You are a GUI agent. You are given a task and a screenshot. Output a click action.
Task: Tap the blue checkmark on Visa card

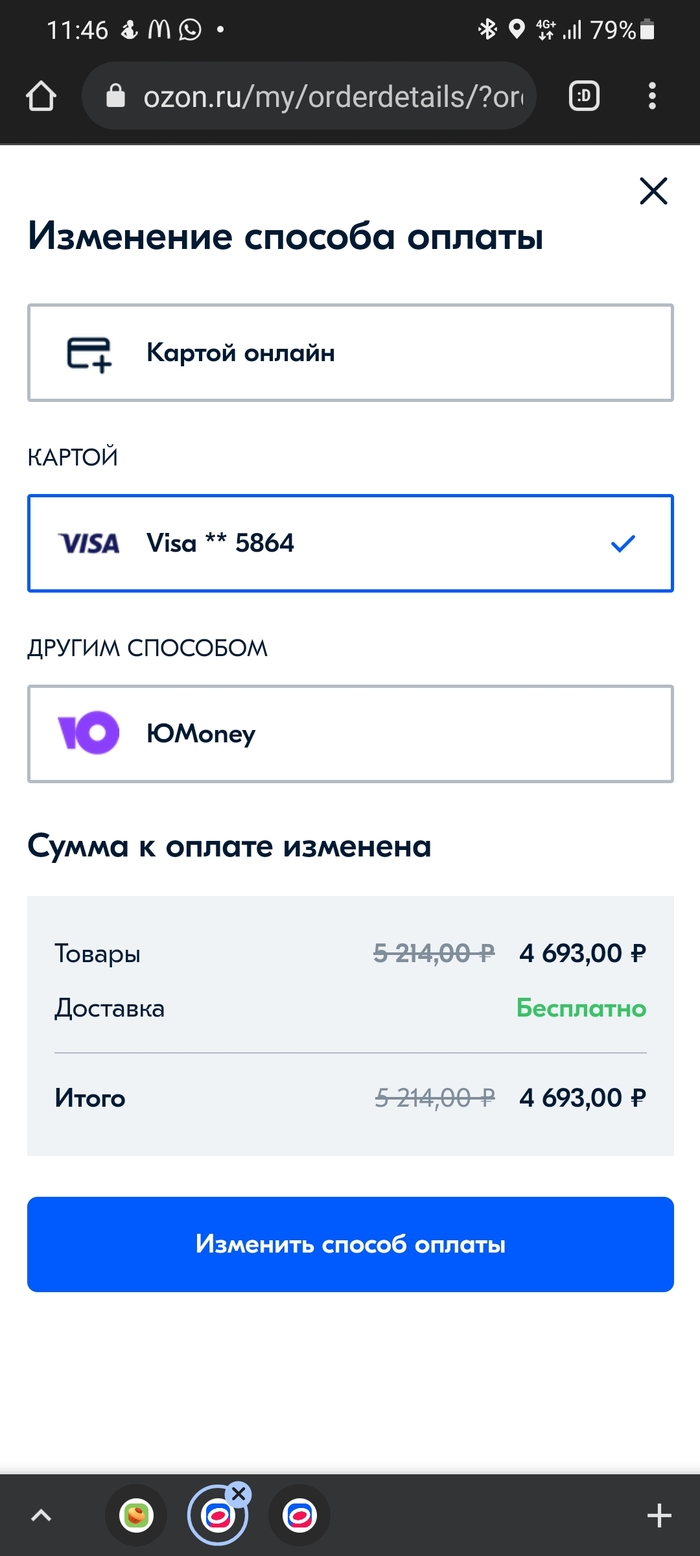[x=623, y=543]
